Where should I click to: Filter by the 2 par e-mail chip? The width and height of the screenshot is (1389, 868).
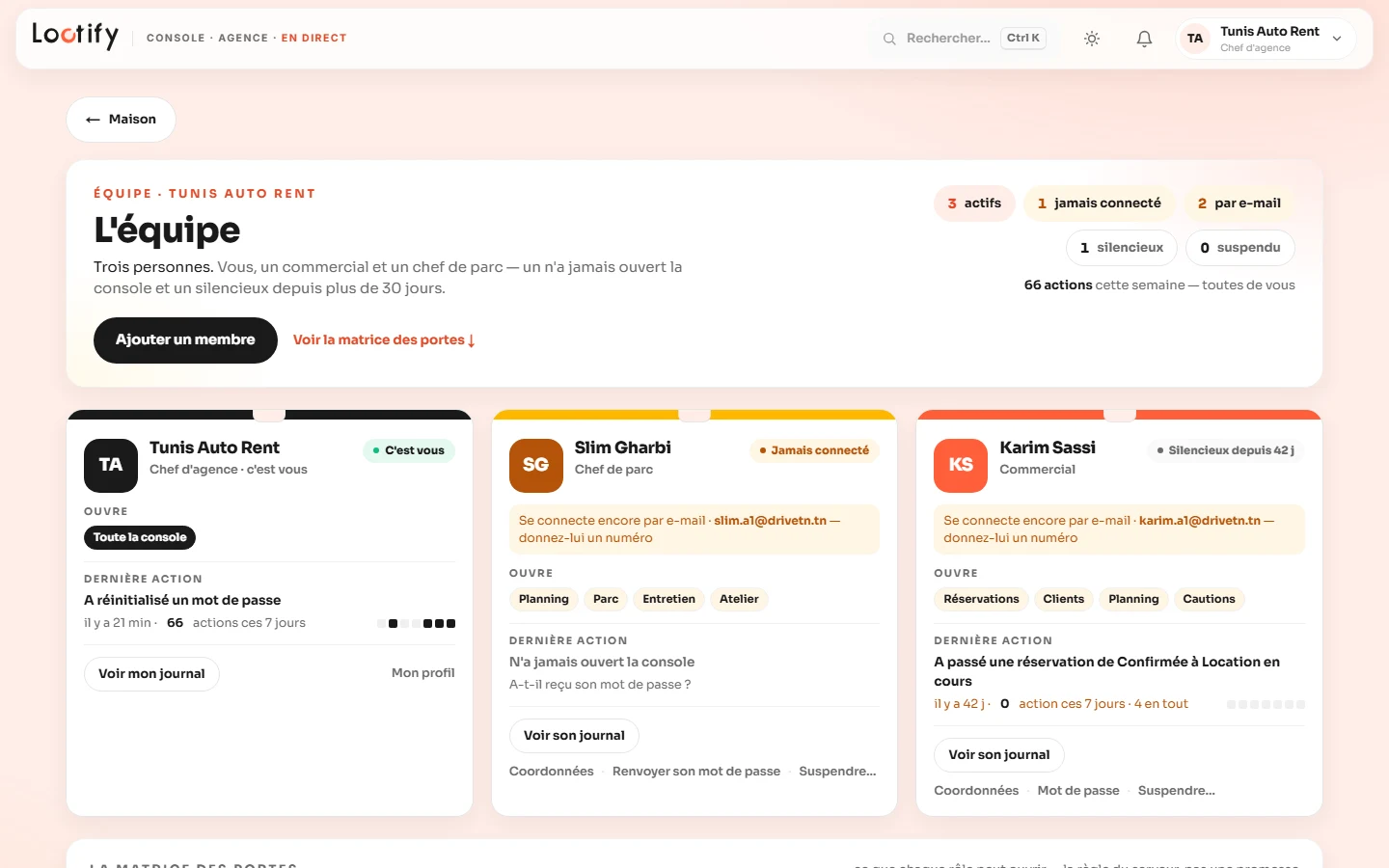click(1239, 203)
